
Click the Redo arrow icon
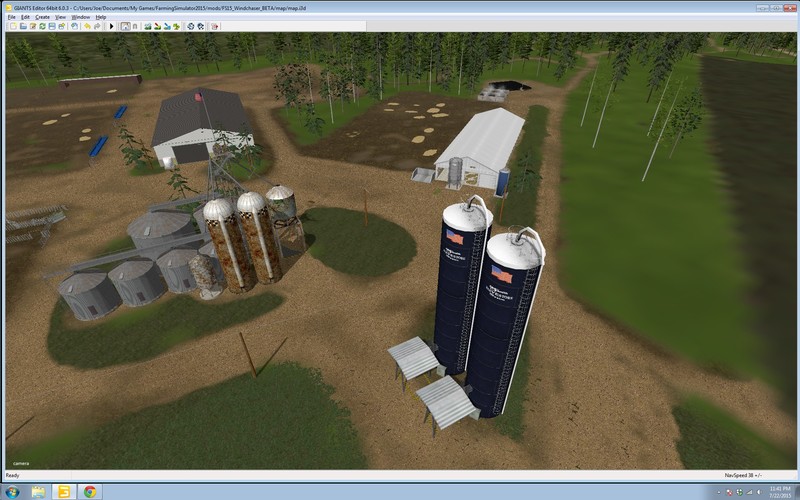click(97, 26)
